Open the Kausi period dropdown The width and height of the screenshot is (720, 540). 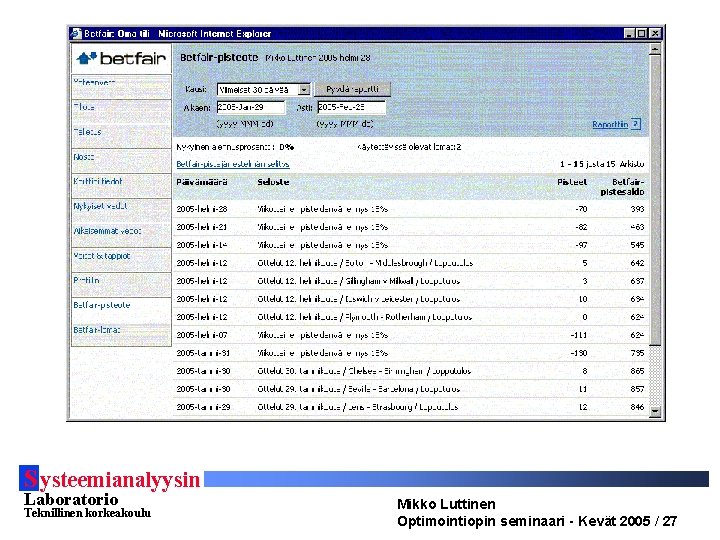point(264,90)
